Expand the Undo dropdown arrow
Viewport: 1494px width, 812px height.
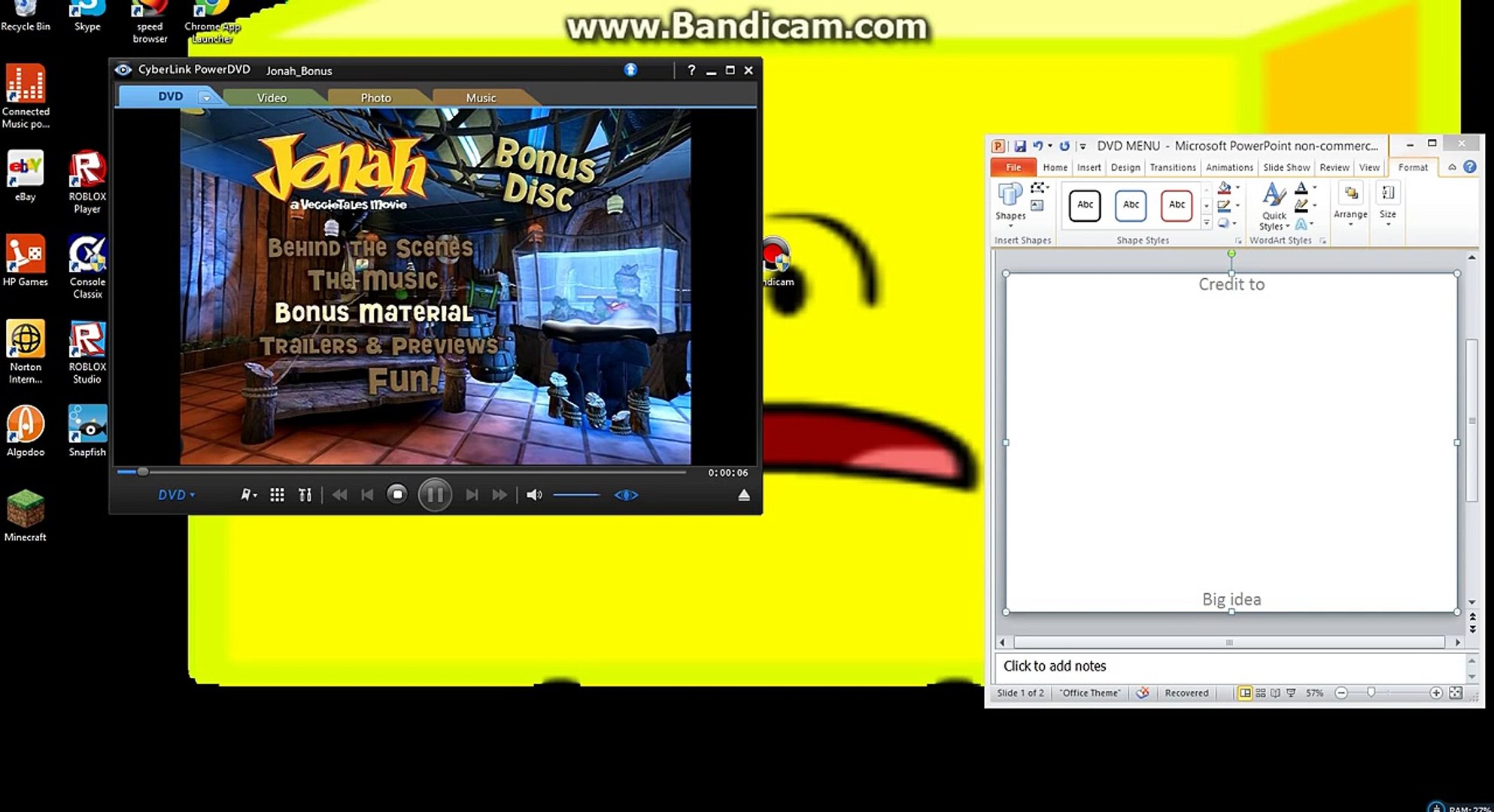pos(1049,146)
